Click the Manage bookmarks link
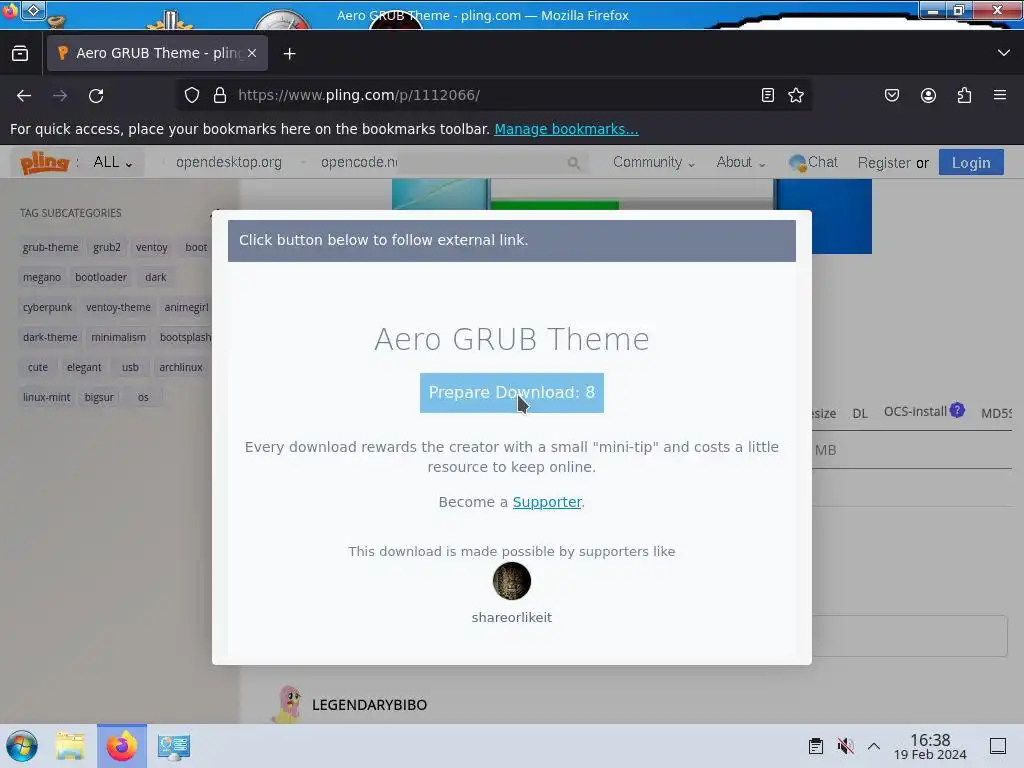The height and width of the screenshot is (768, 1024). click(566, 129)
